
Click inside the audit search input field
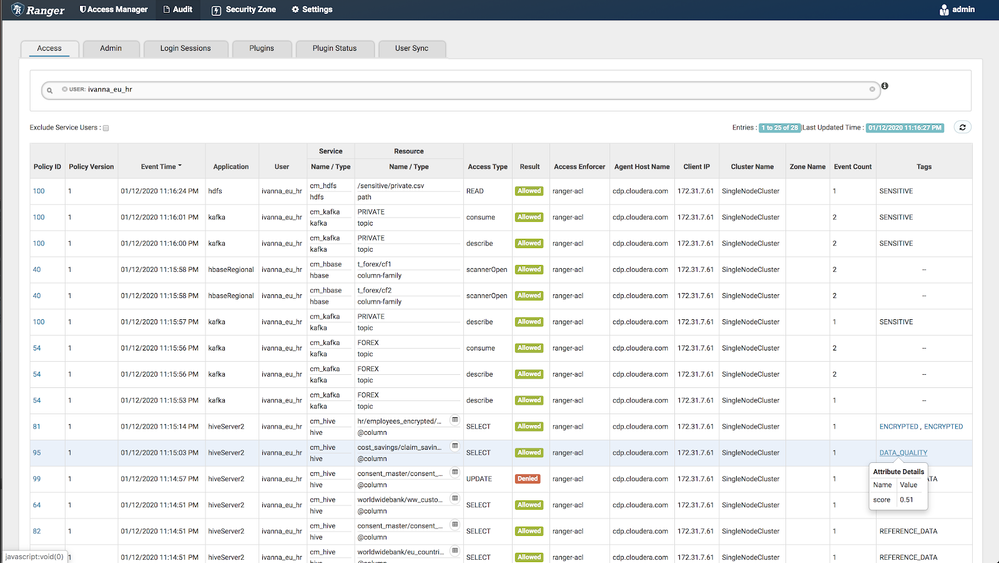pos(500,90)
